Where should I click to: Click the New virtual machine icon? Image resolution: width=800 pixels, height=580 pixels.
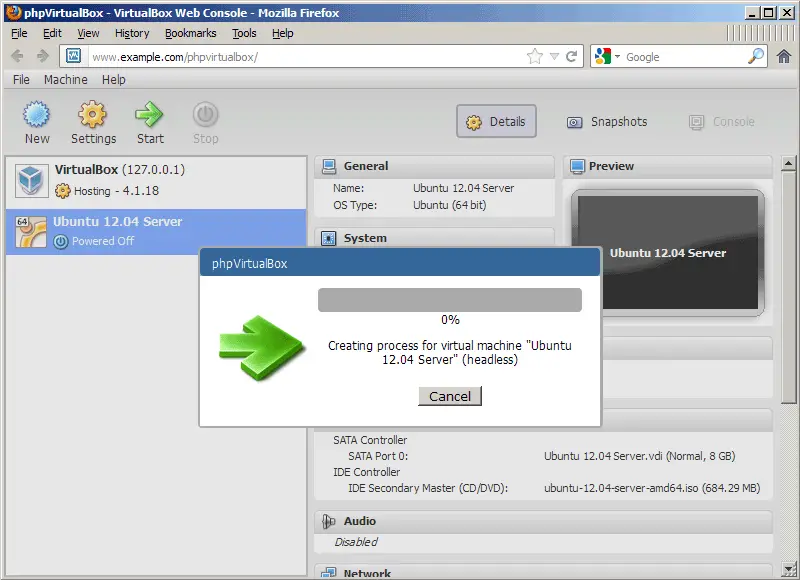point(37,114)
